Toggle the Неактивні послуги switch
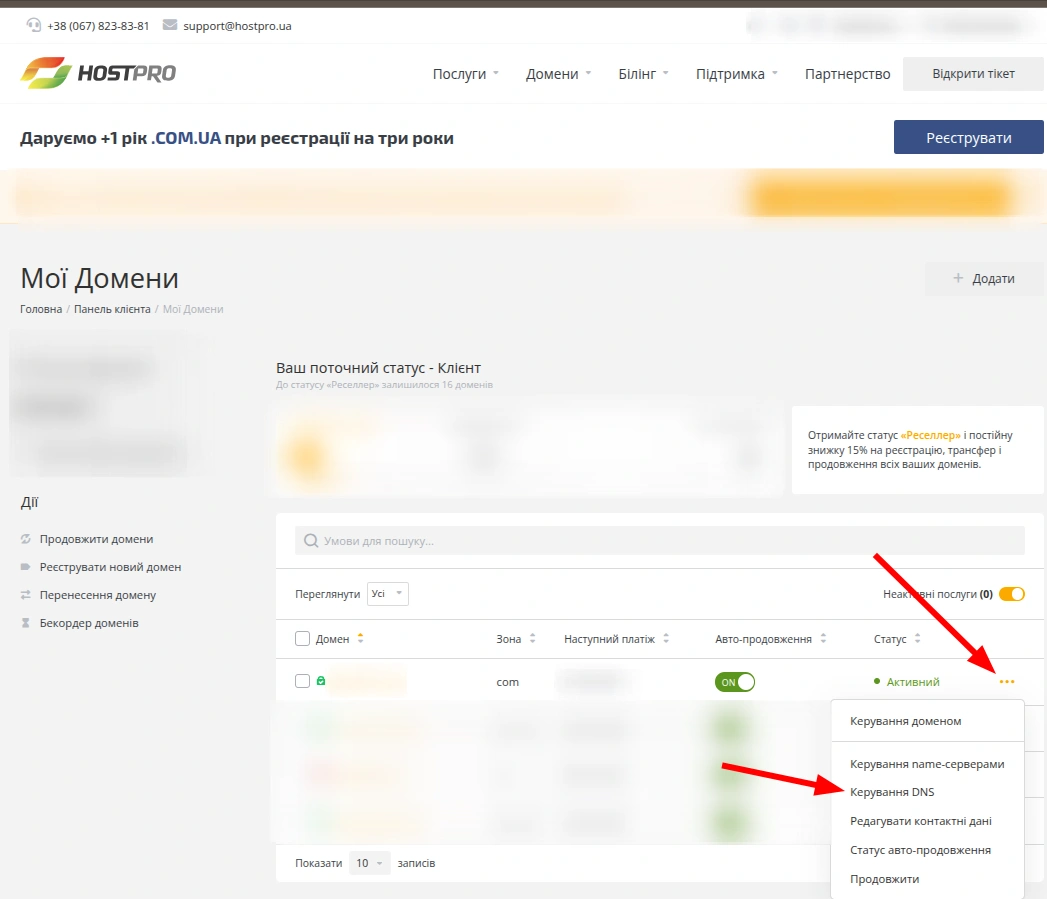The height and width of the screenshot is (899, 1047). (x=1011, y=593)
